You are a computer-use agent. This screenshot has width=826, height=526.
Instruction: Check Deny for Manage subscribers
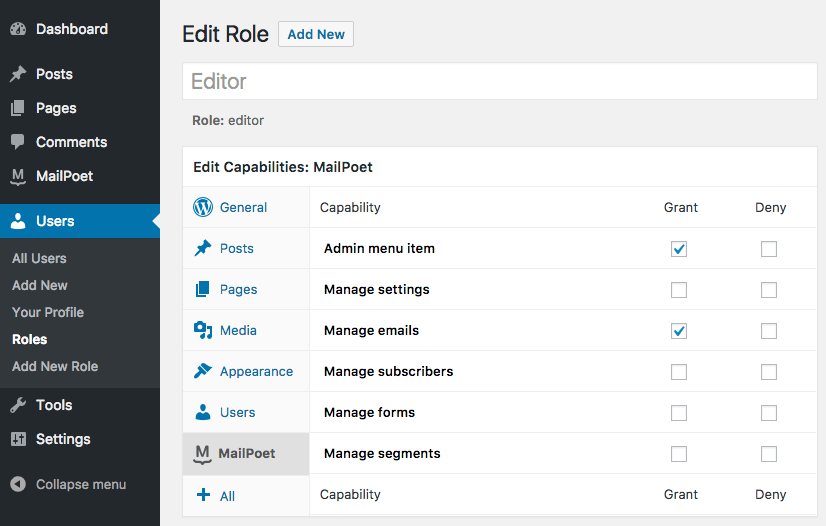(769, 372)
